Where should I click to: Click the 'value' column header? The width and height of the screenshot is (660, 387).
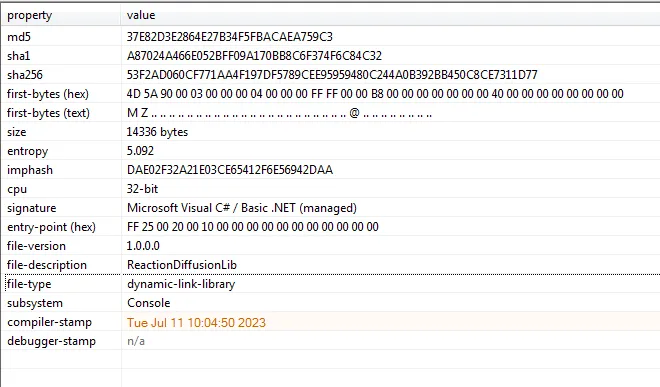pyautogui.click(x=141, y=15)
